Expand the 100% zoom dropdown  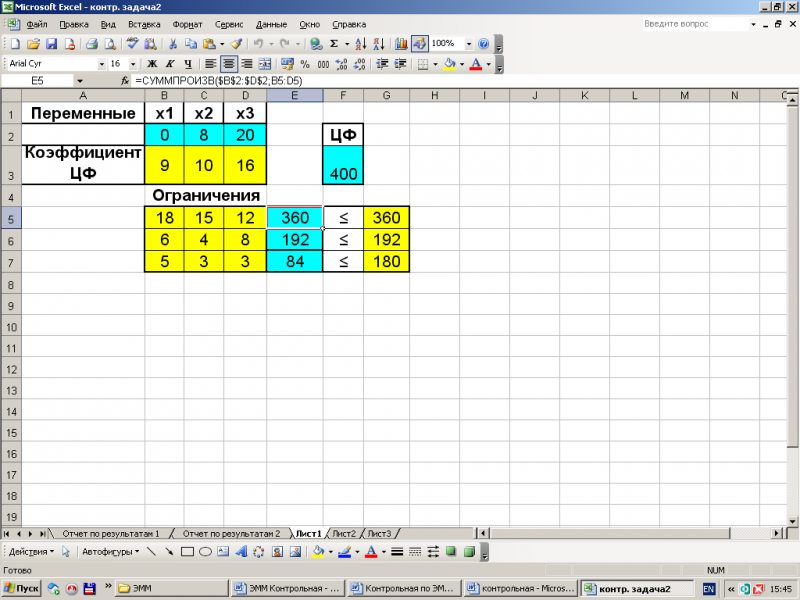469,44
